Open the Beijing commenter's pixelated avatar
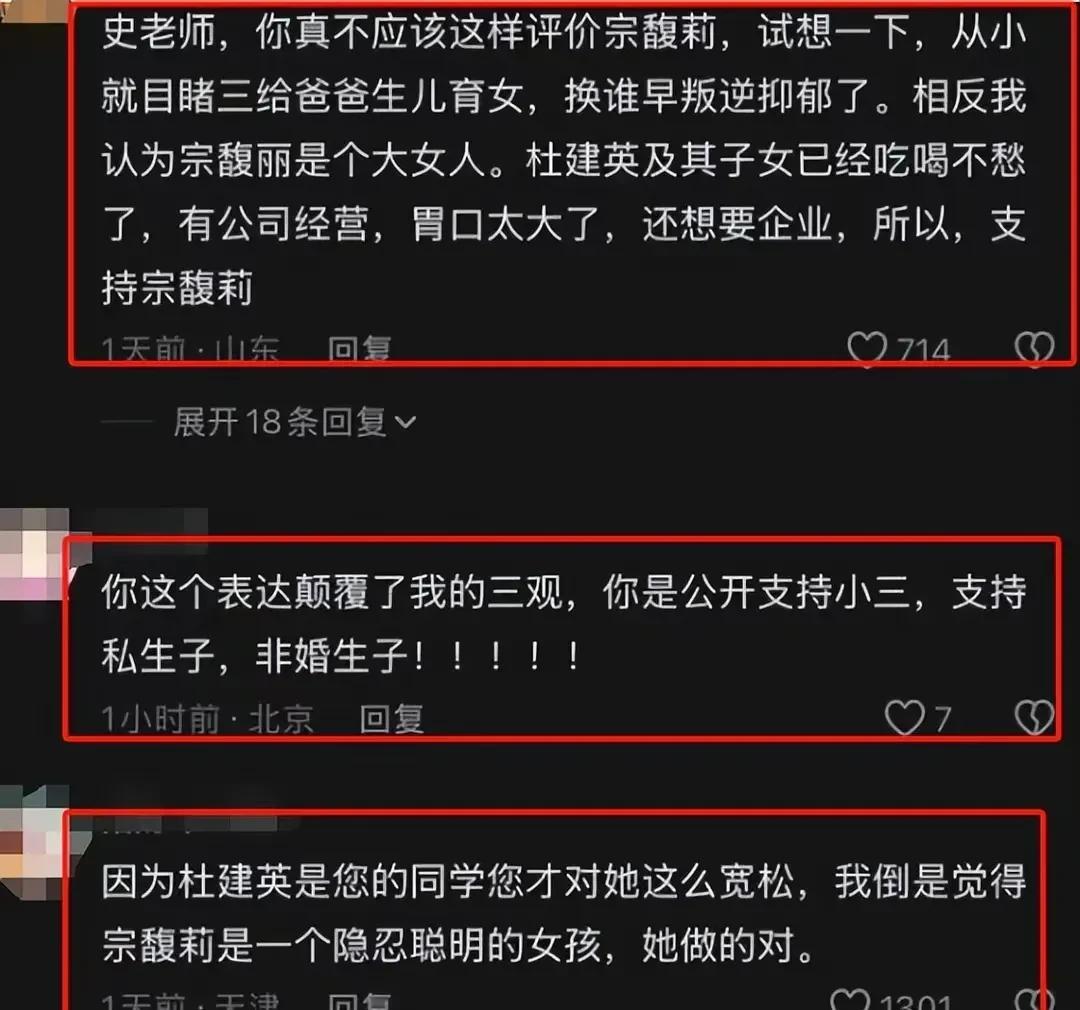 click(36, 553)
